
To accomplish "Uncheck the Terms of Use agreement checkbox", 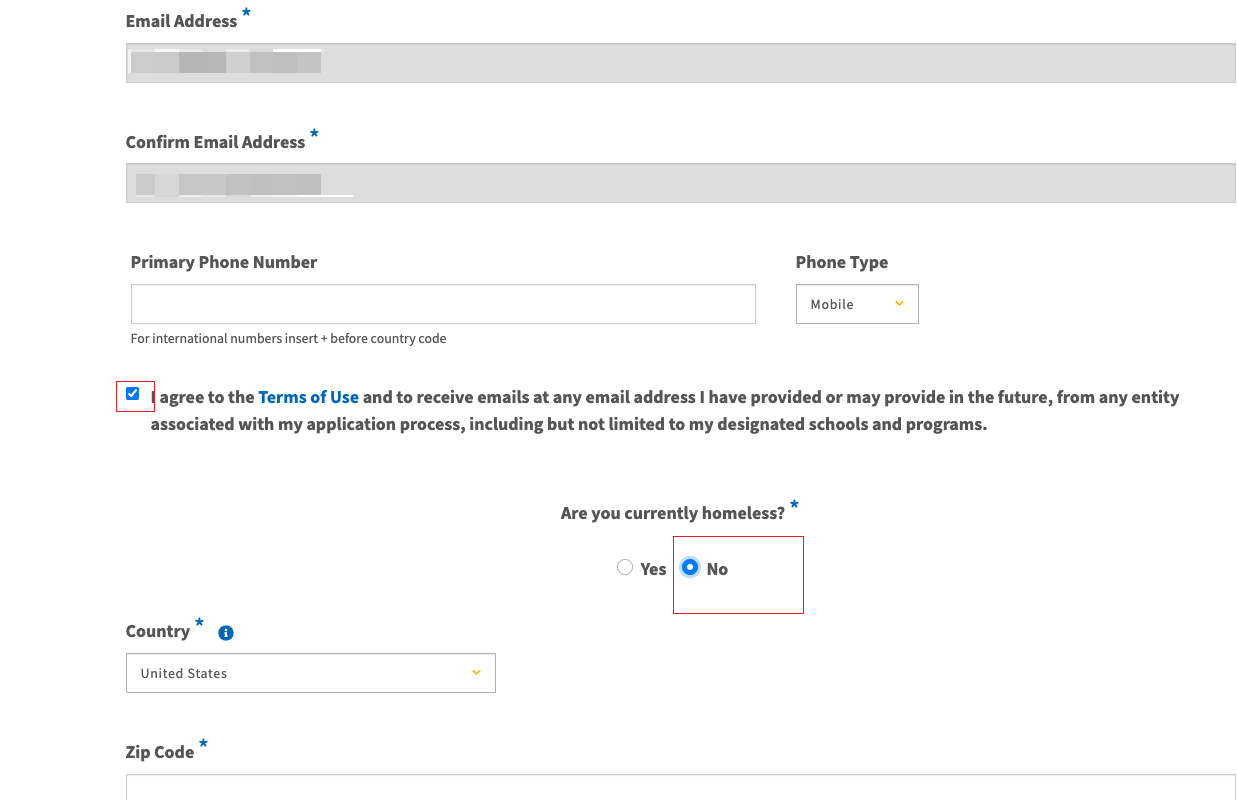I will (133, 394).
